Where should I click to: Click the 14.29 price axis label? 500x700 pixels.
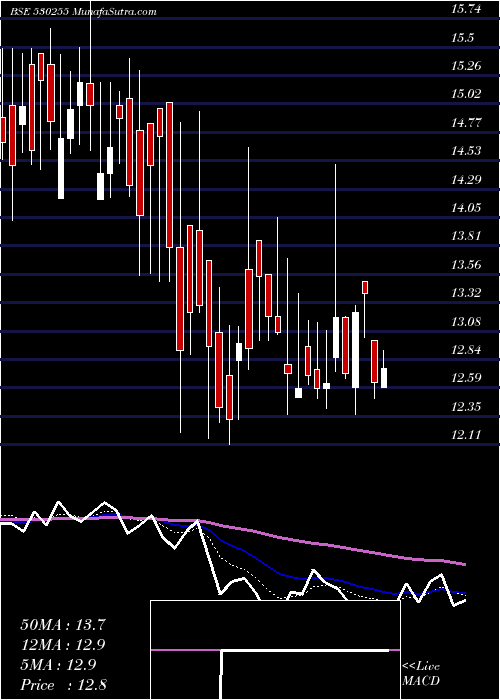[x=467, y=179]
